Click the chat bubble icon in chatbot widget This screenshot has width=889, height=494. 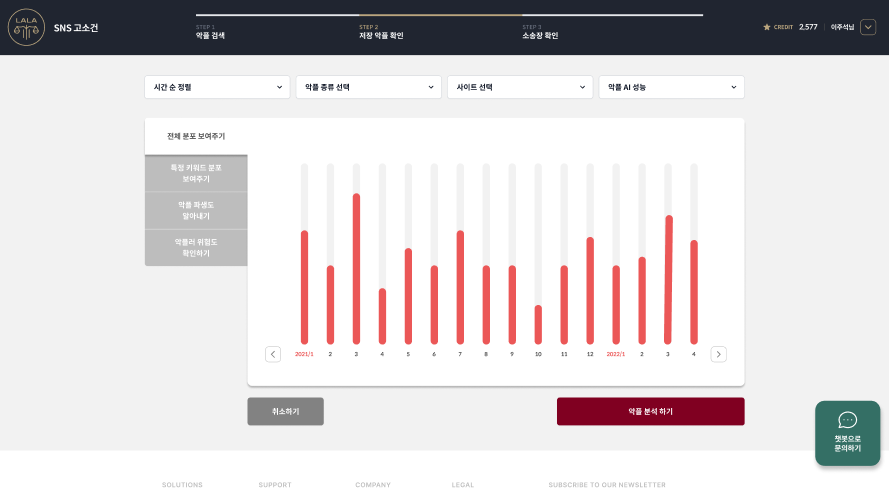(x=847, y=420)
